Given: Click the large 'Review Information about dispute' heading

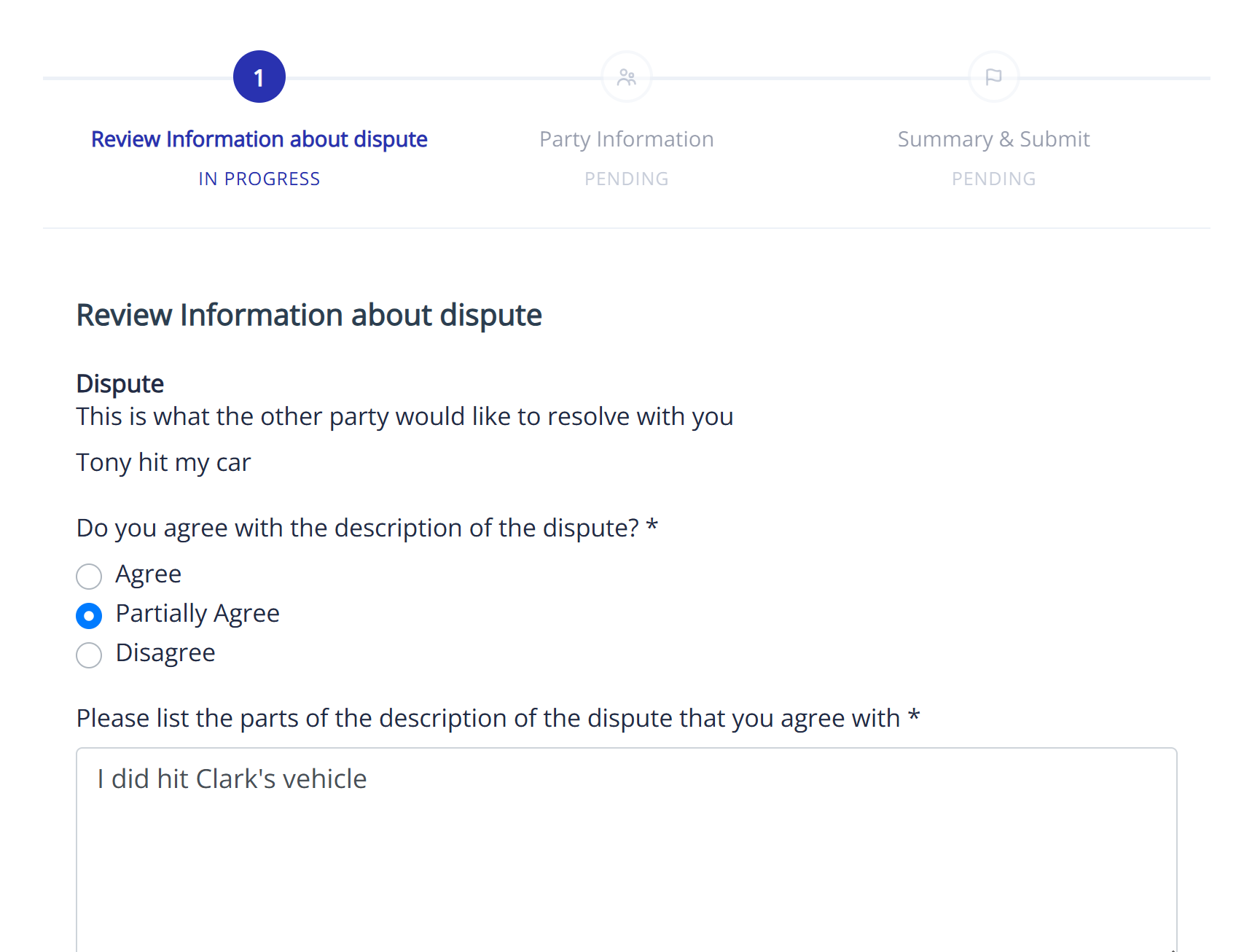Looking at the screenshot, I should pyautogui.click(x=309, y=316).
